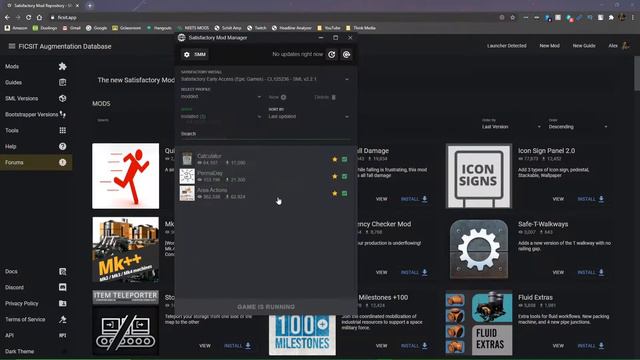This screenshot has height=360, width=640.
Task: Toggle favorite star for Area Actions mod
Action: 335,193
